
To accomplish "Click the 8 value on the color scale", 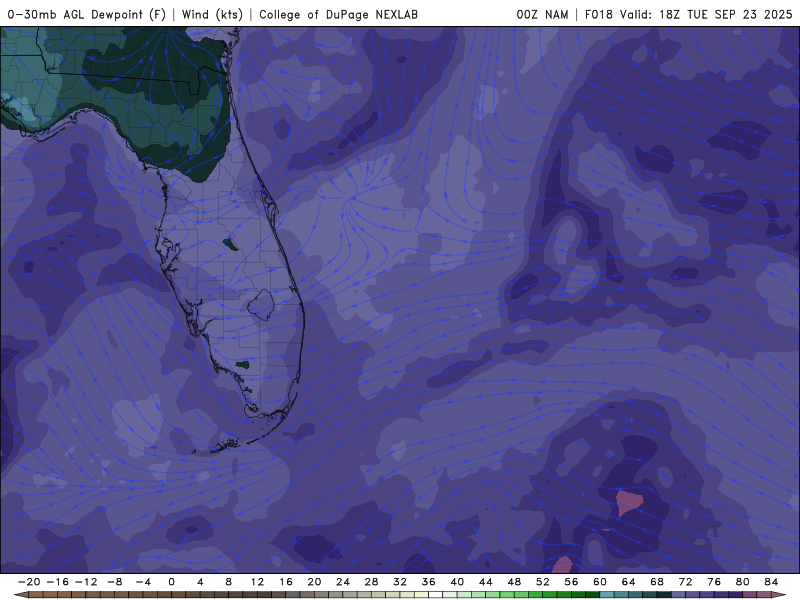I will pyautogui.click(x=229, y=582).
